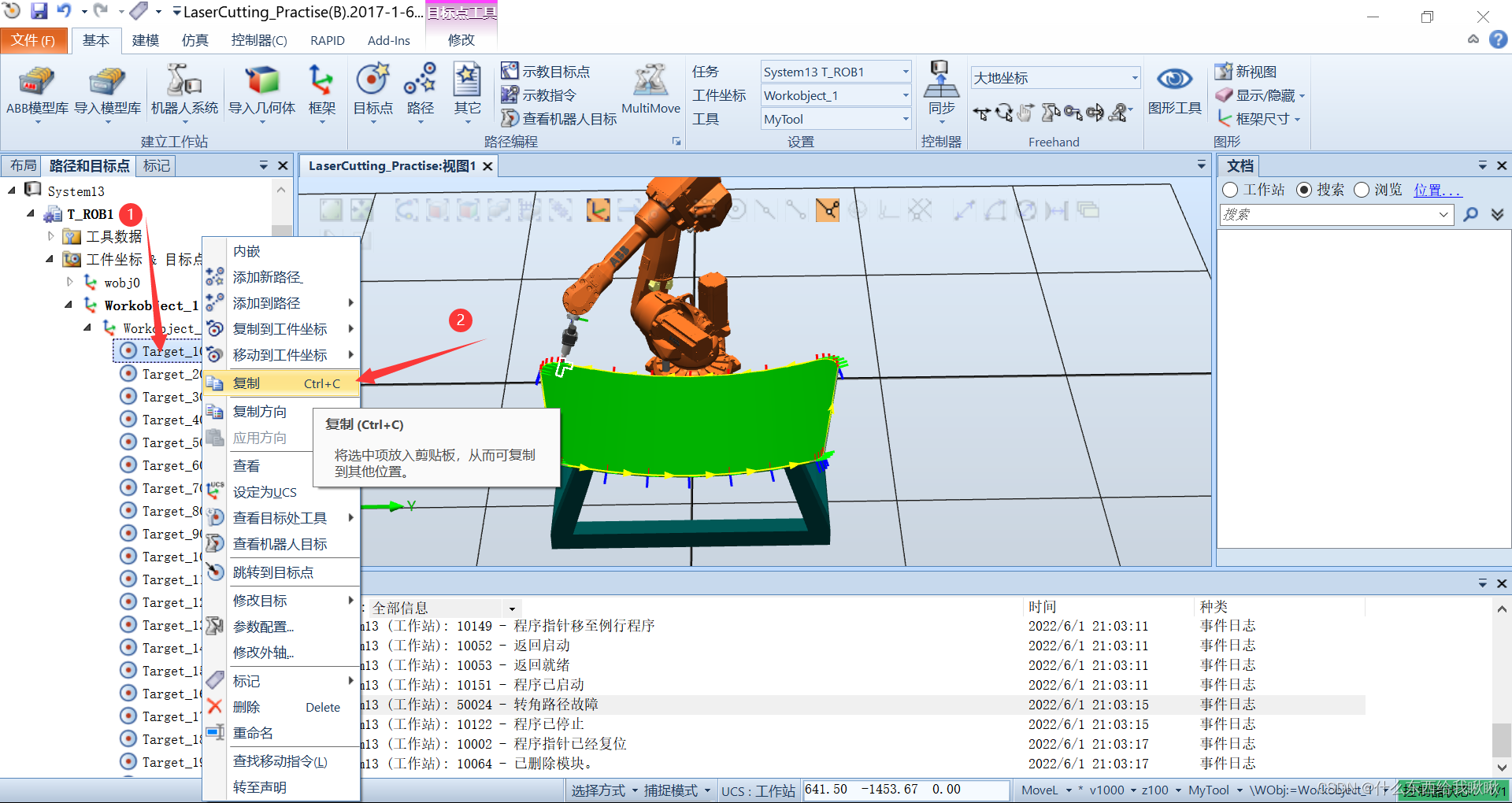Click the 框架 frame icon
1512x803 pixels.
coord(321,92)
